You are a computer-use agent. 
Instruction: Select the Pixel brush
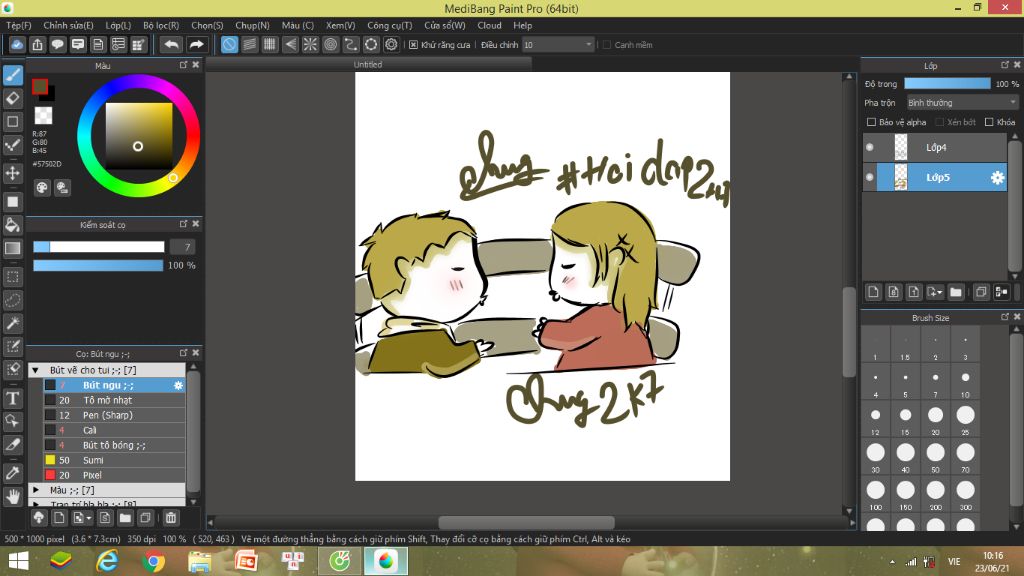[114, 475]
